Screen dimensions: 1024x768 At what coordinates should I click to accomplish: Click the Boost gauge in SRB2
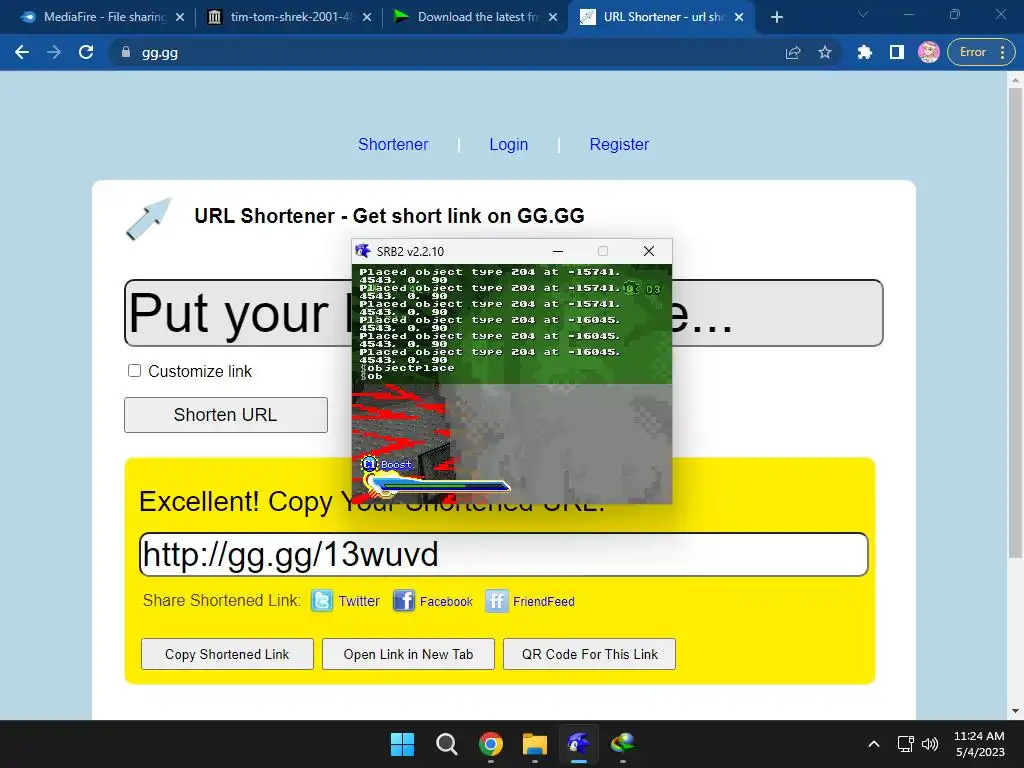[x=438, y=485]
